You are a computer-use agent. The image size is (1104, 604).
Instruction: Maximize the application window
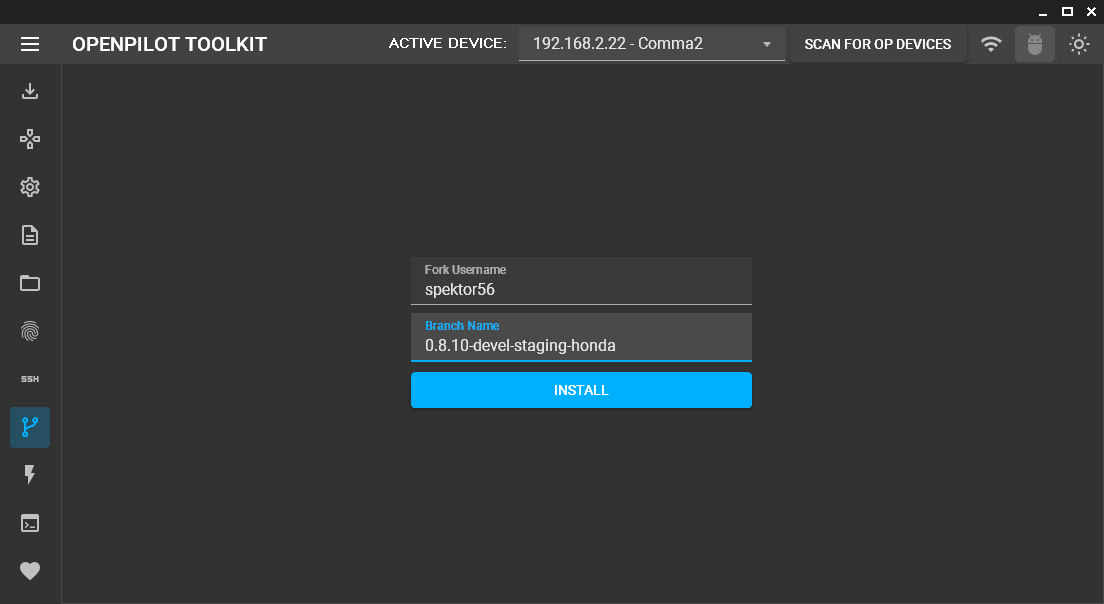[x=1067, y=11]
